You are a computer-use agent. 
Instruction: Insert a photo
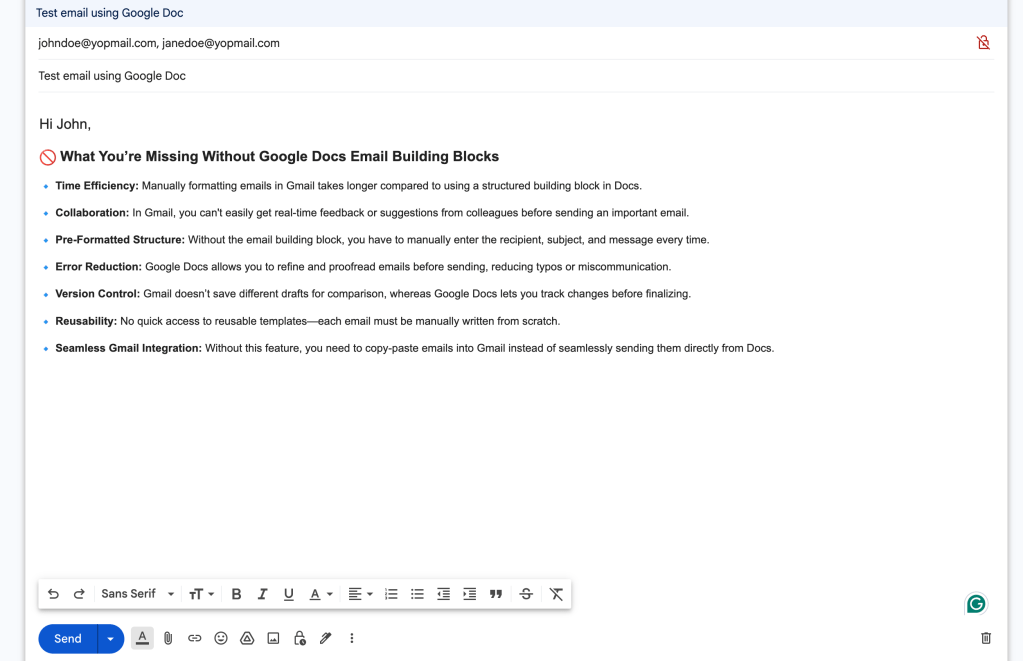click(272, 638)
